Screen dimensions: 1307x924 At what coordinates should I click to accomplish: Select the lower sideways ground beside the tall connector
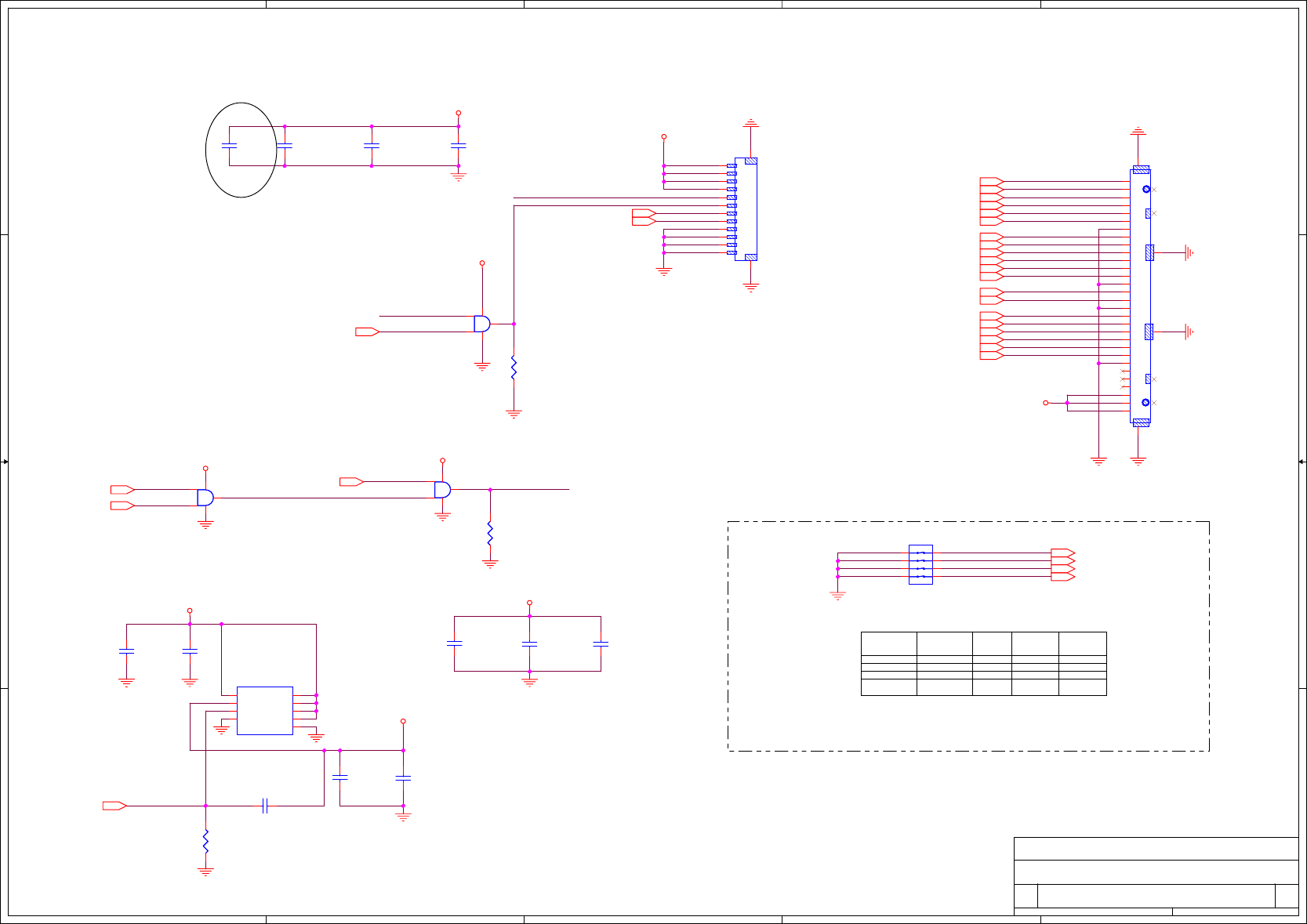point(1189,332)
